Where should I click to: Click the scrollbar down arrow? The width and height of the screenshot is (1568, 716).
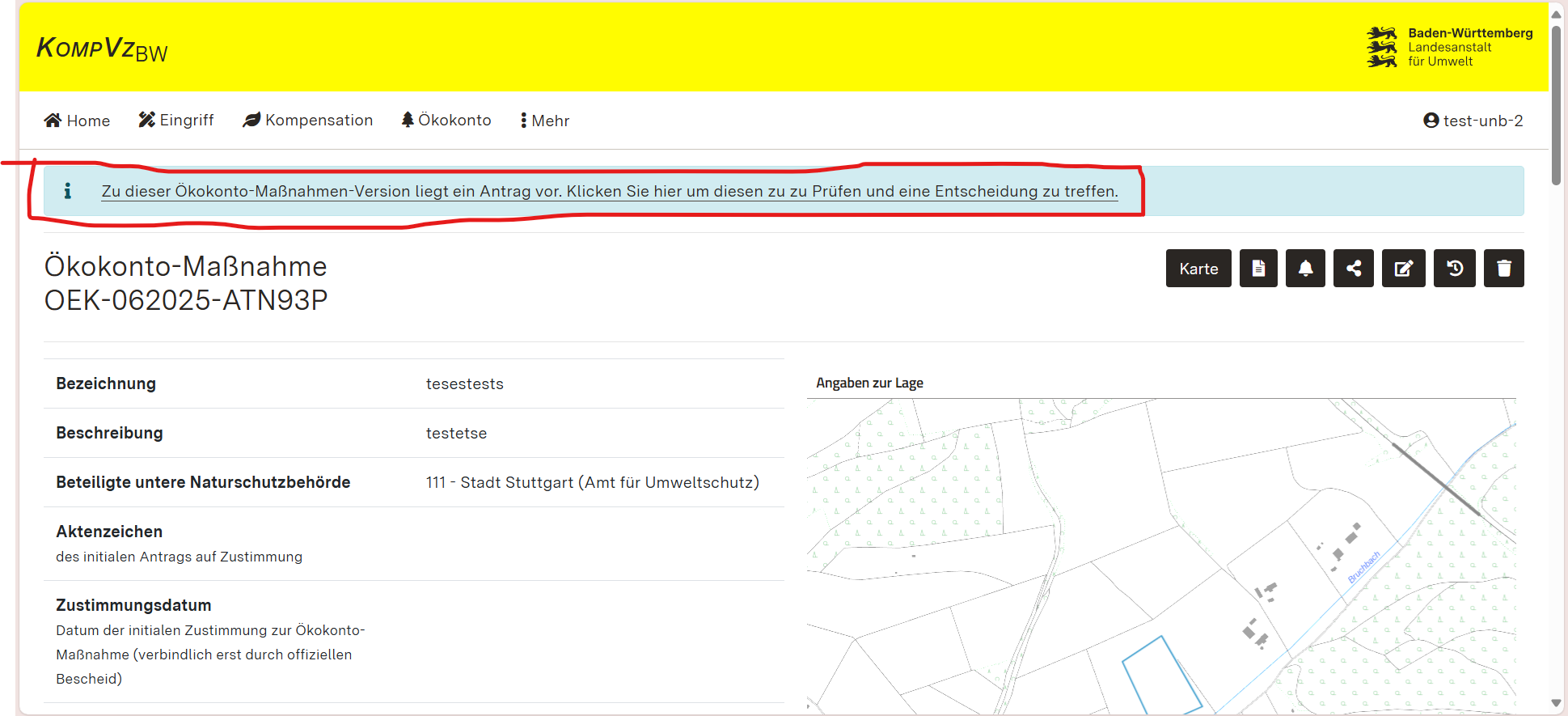pyautogui.click(x=1556, y=703)
